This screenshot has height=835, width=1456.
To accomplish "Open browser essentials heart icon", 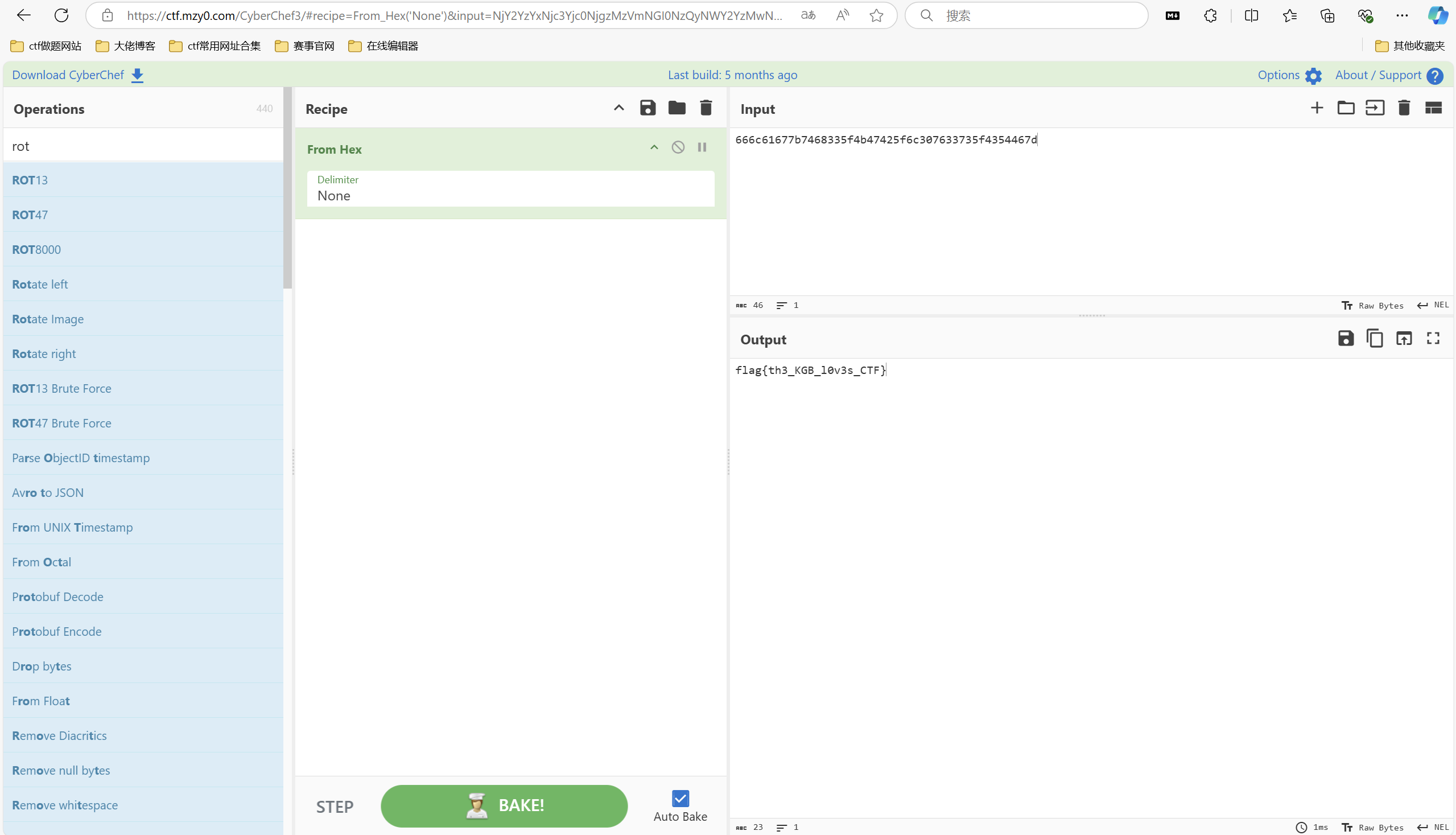I will [1365, 15].
